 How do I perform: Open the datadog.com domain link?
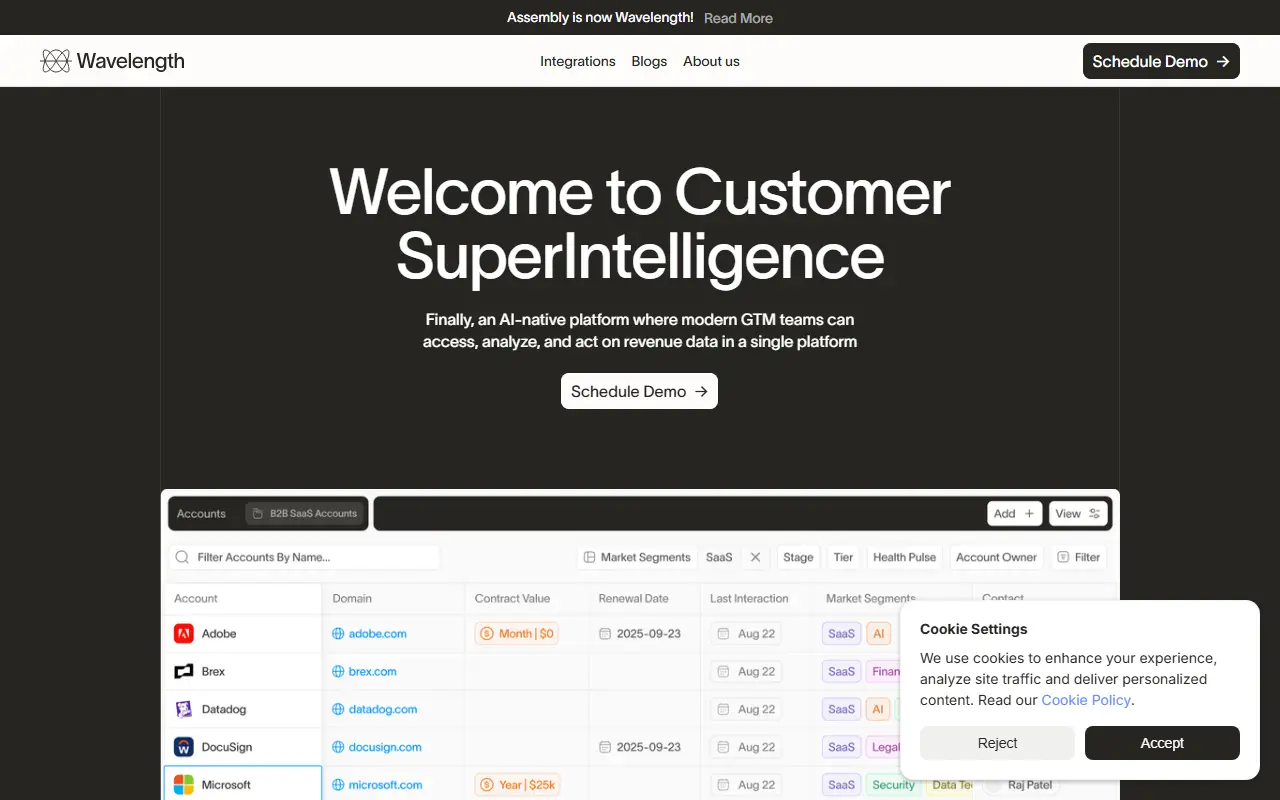[383, 709]
